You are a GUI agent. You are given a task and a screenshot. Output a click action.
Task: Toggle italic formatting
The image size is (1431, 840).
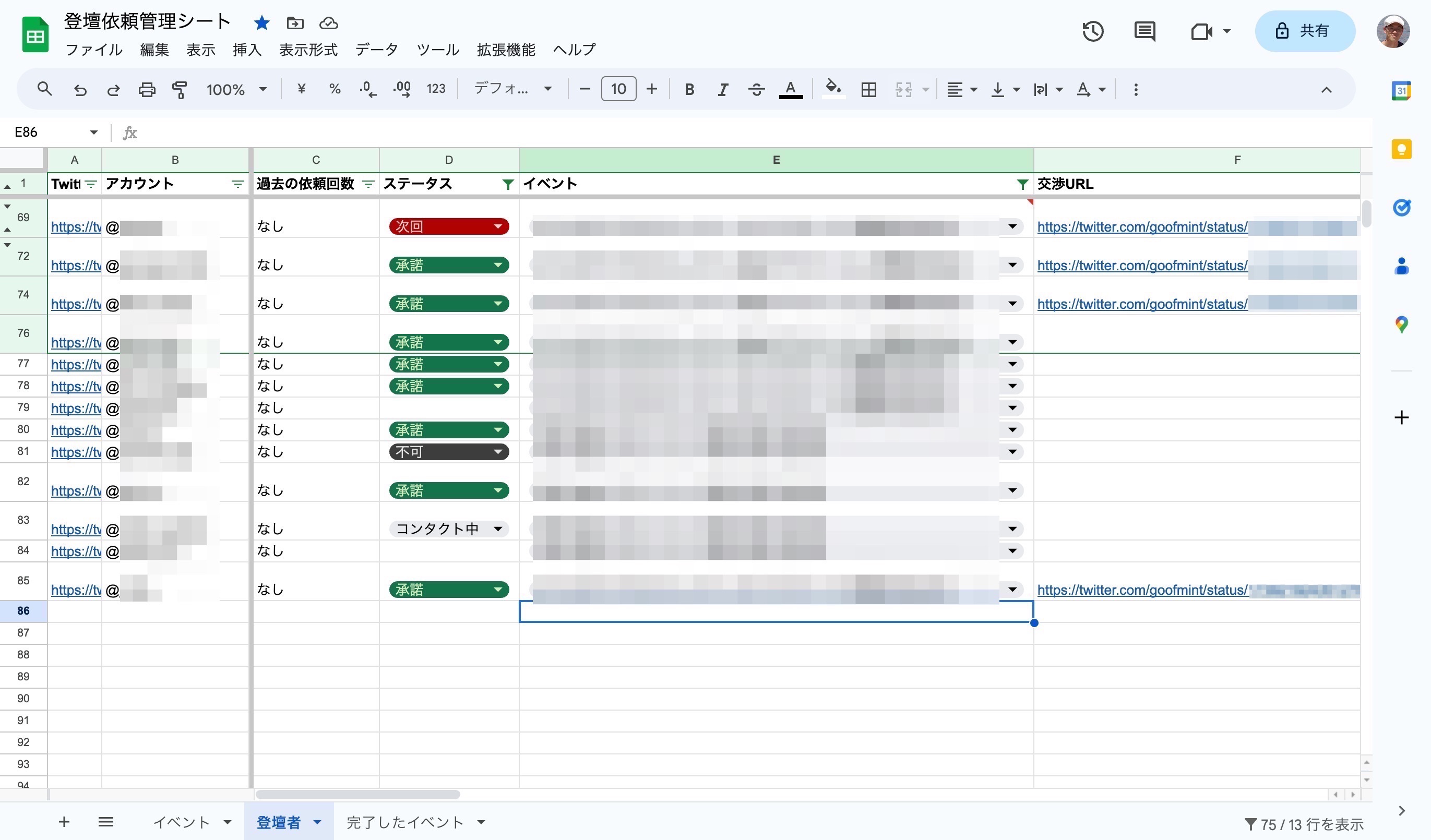point(722,89)
